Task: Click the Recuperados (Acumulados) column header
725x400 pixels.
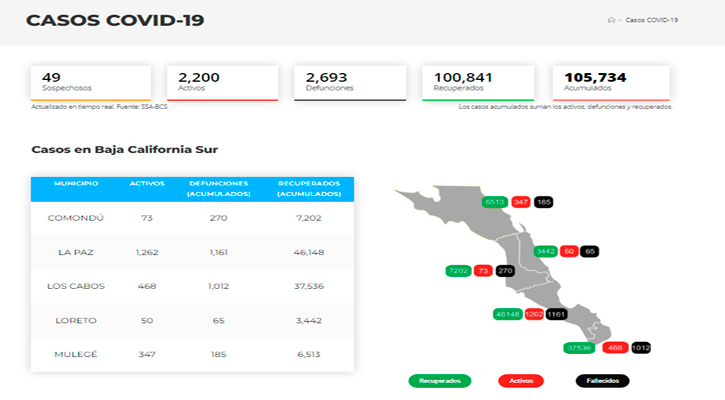Action: point(309,189)
